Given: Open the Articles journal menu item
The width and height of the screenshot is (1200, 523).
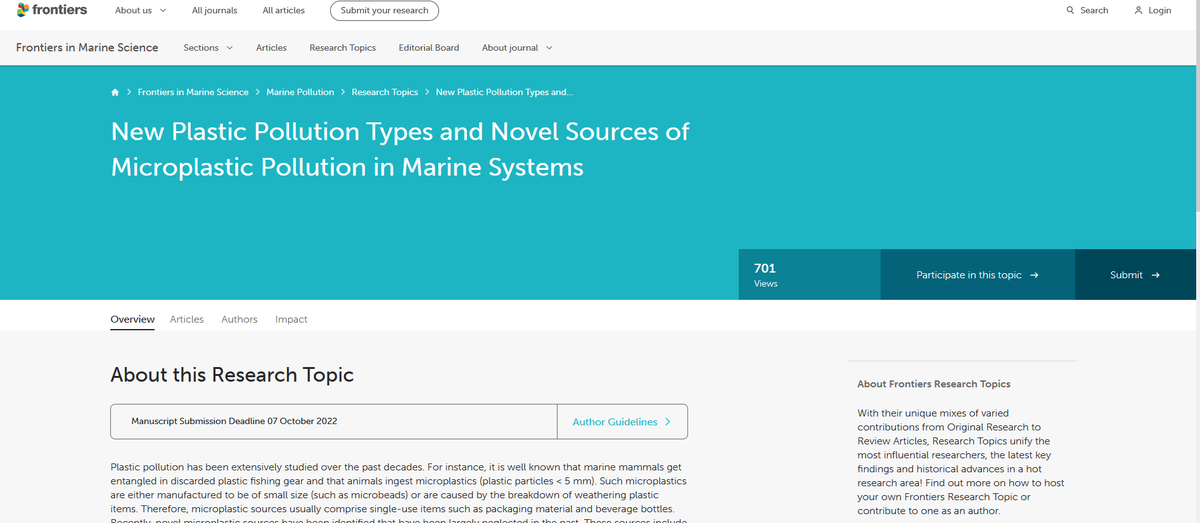Looking at the screenshot, I should pos(271,48).
